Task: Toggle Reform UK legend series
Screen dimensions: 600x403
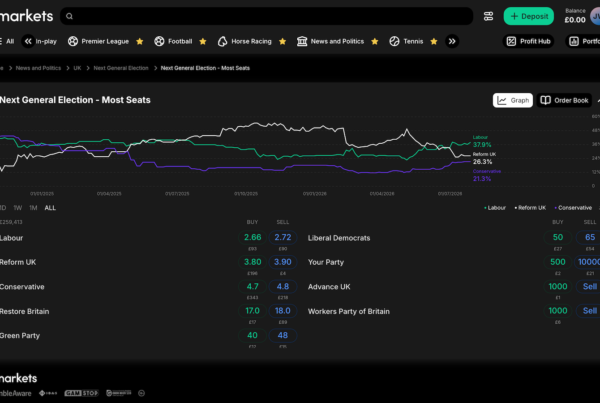Action: (x=530, y=208)
